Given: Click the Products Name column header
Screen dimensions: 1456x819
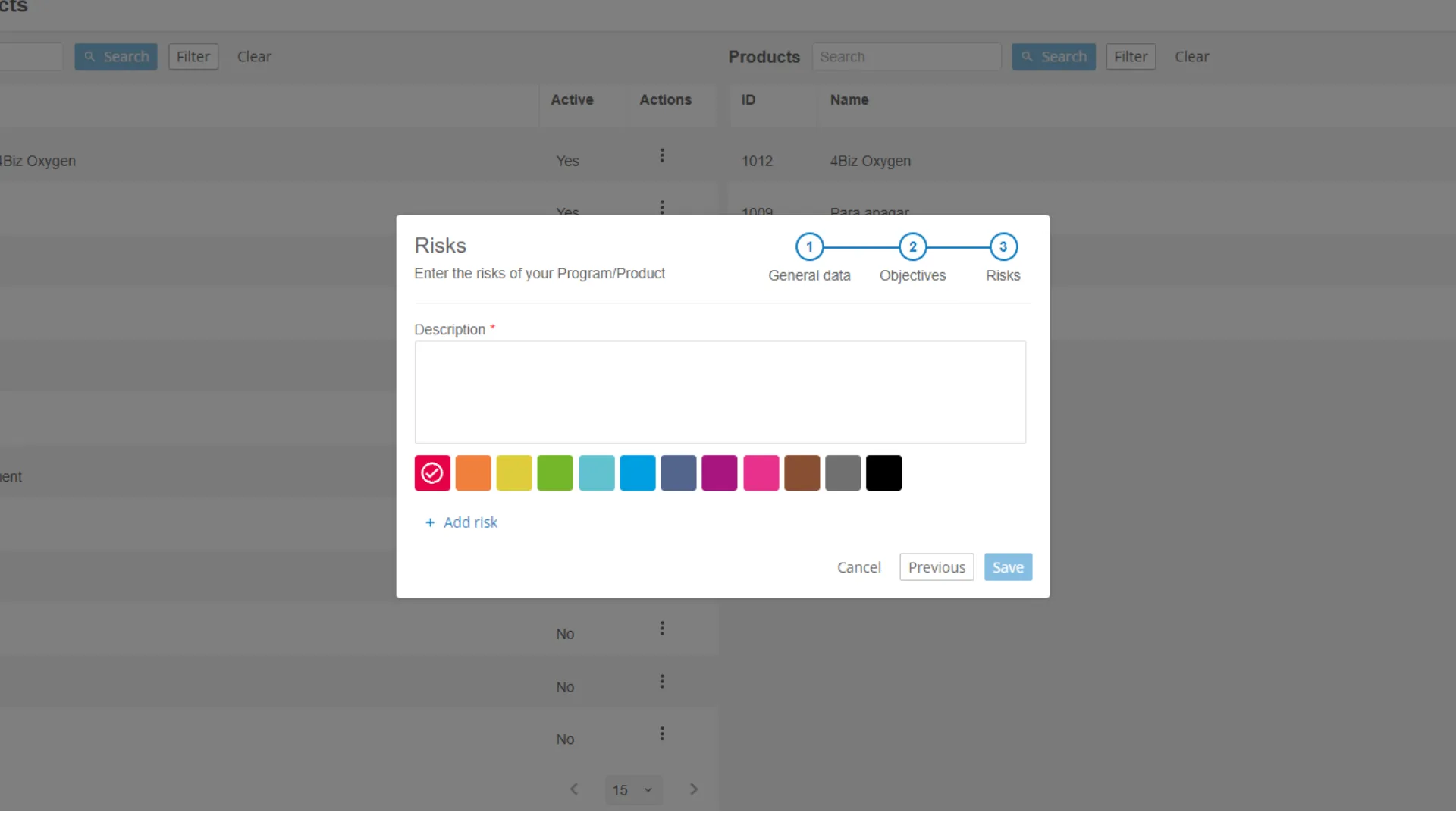Looking at the screenshot, I should click(849, 100).
